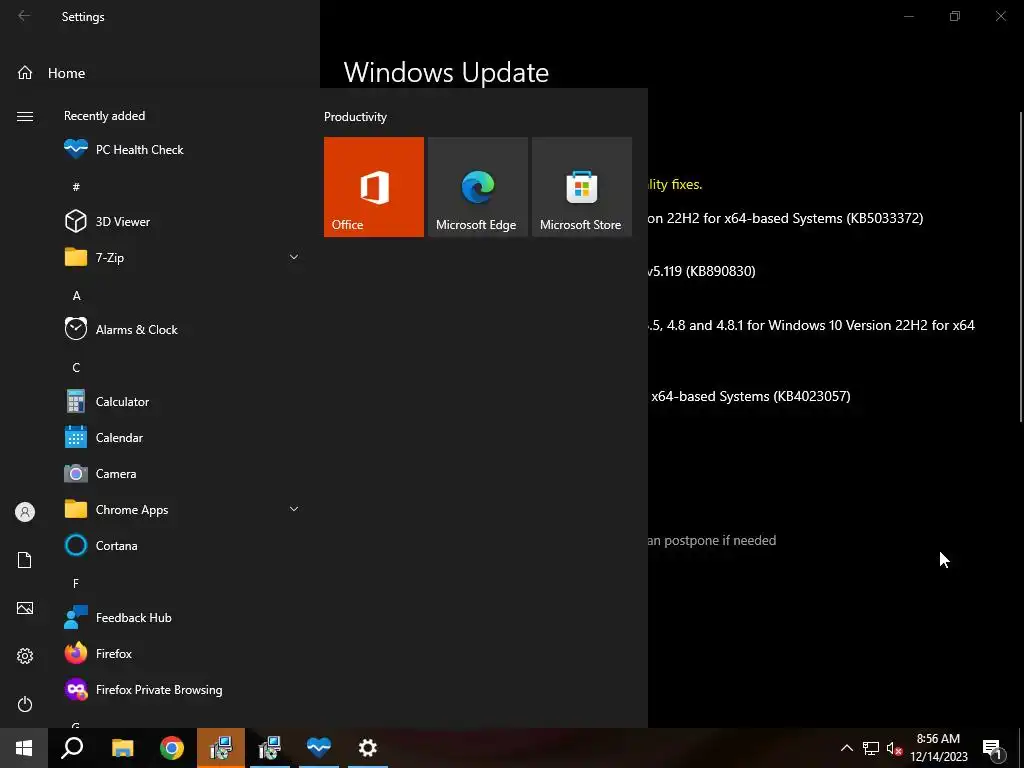Screen dimensions: 1024x768
Task: Expand the Chrome Apps chevron
Action: tap(294, 509)
